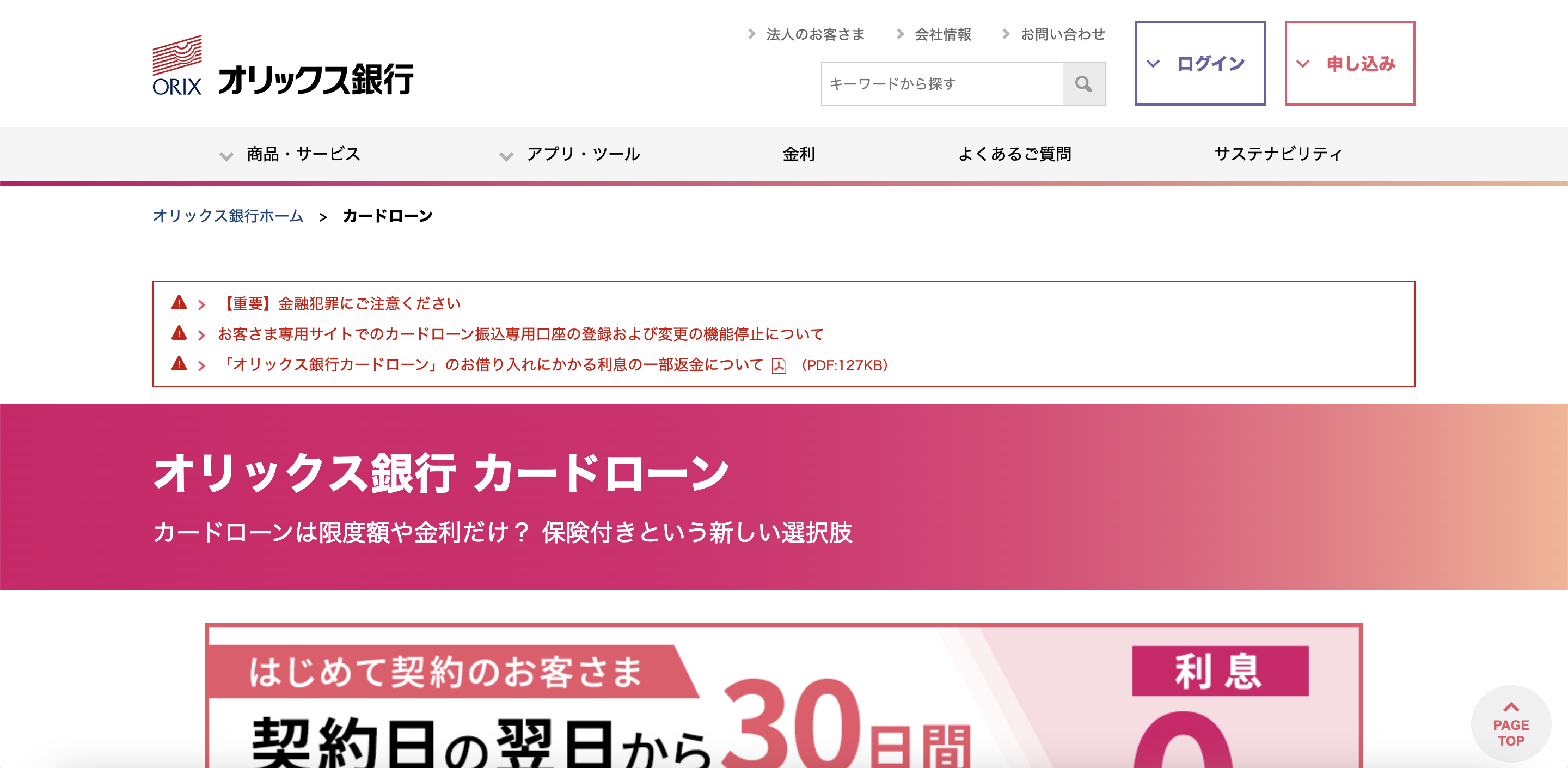Open the PDF icon for 利息の一部返金 document
Screen dimensions: 1568x768
(780, 366)
